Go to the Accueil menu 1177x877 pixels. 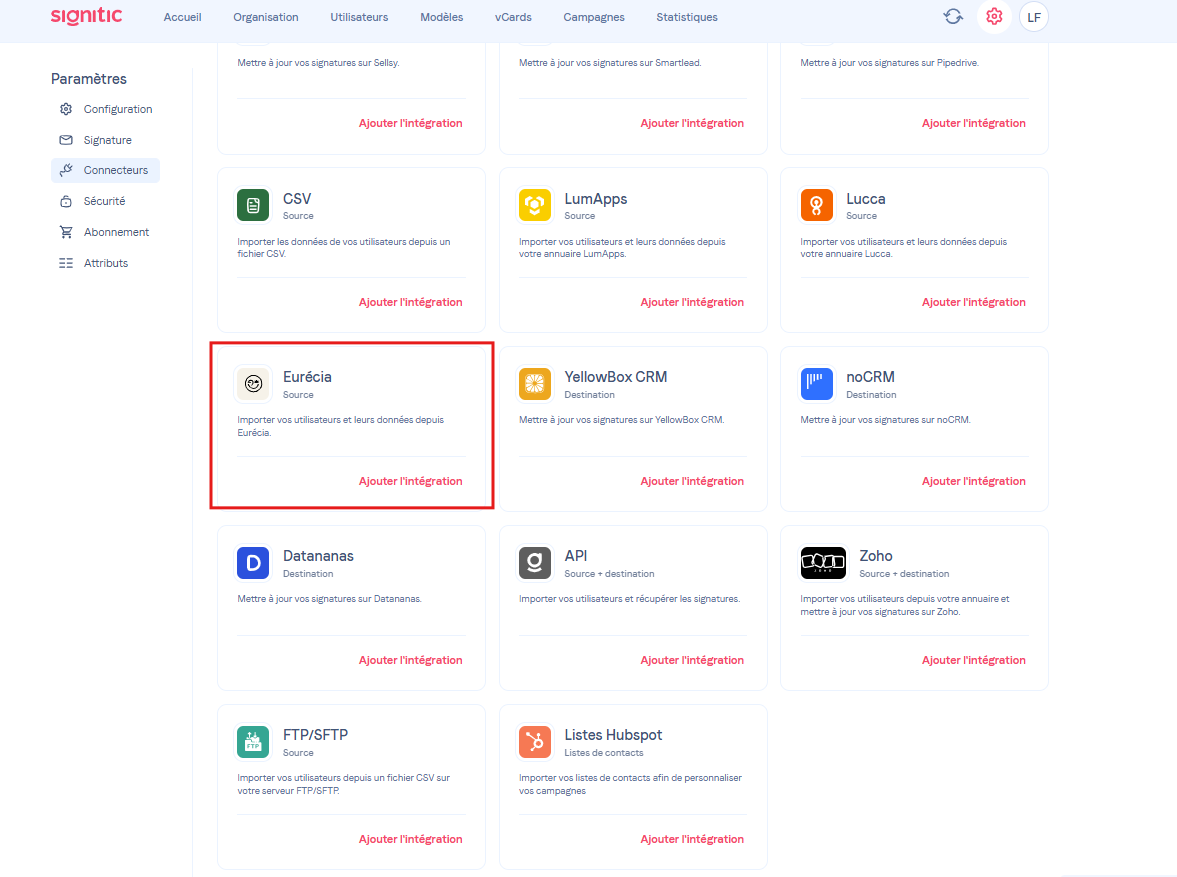click(x=182, y=17)
